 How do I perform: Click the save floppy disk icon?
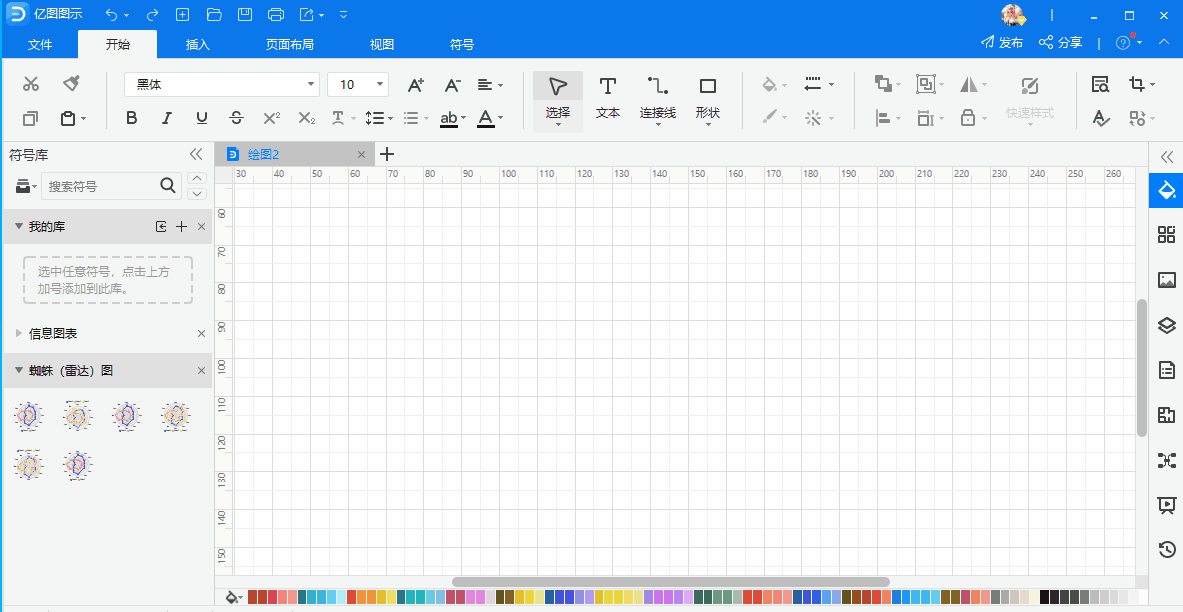tap(244, 14)
